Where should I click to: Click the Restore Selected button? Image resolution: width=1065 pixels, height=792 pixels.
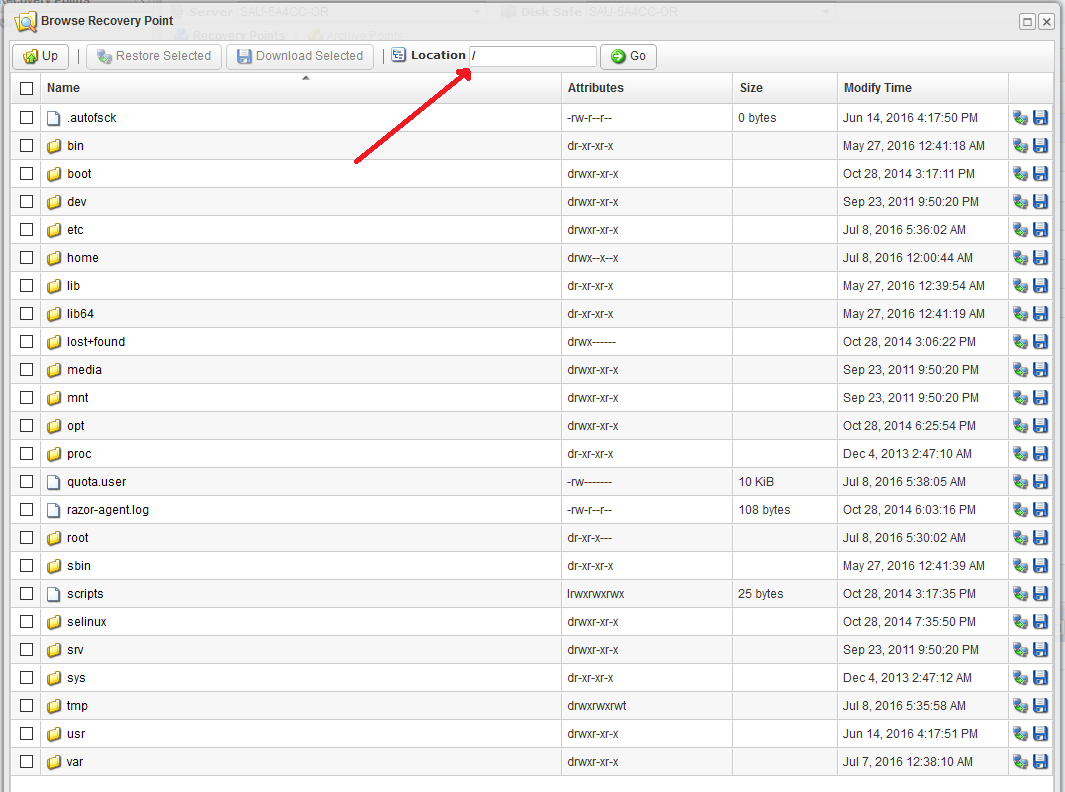pyautogui.click(x=153, y=56)
